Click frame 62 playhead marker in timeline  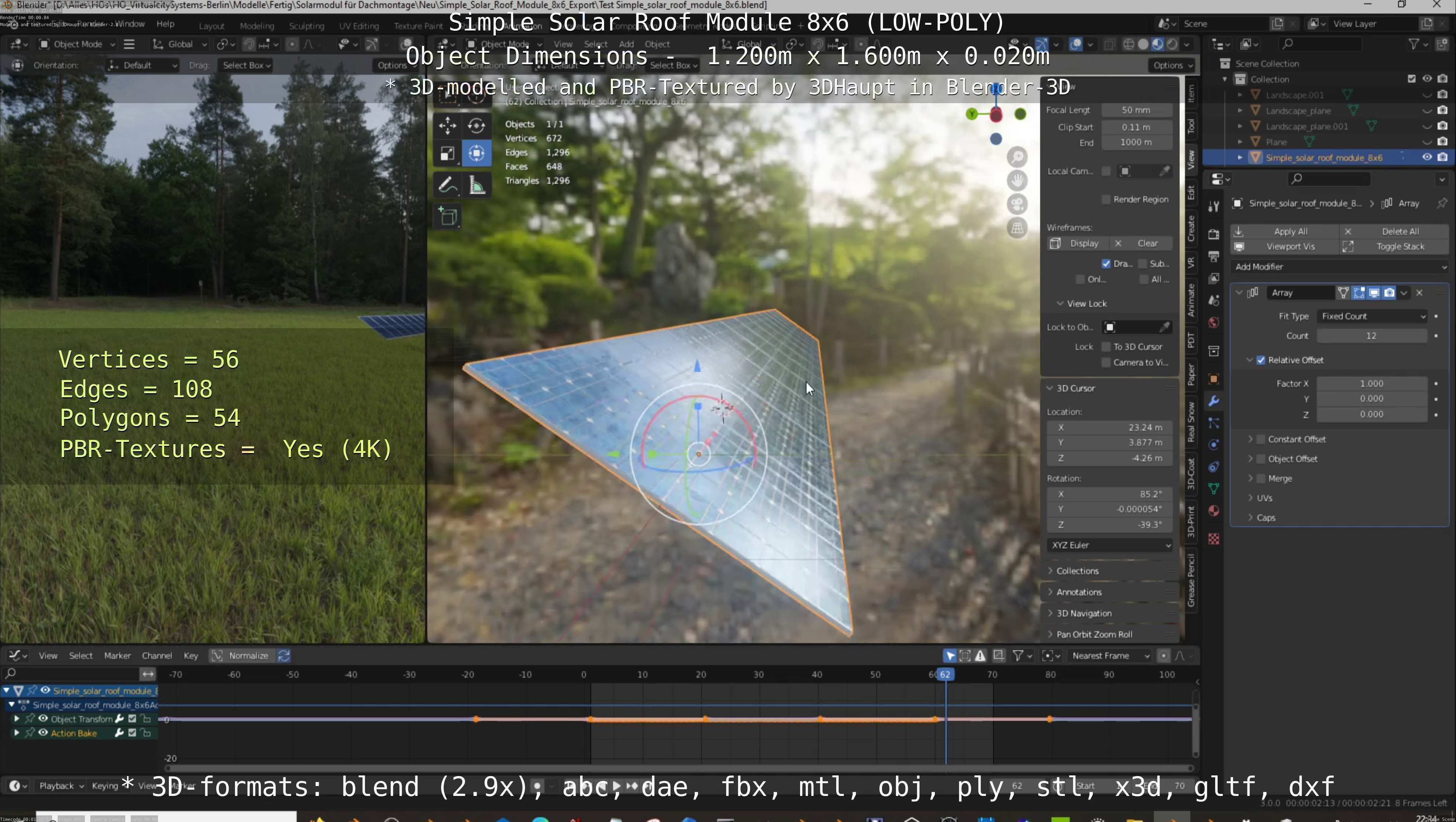(x=945, y=674)
